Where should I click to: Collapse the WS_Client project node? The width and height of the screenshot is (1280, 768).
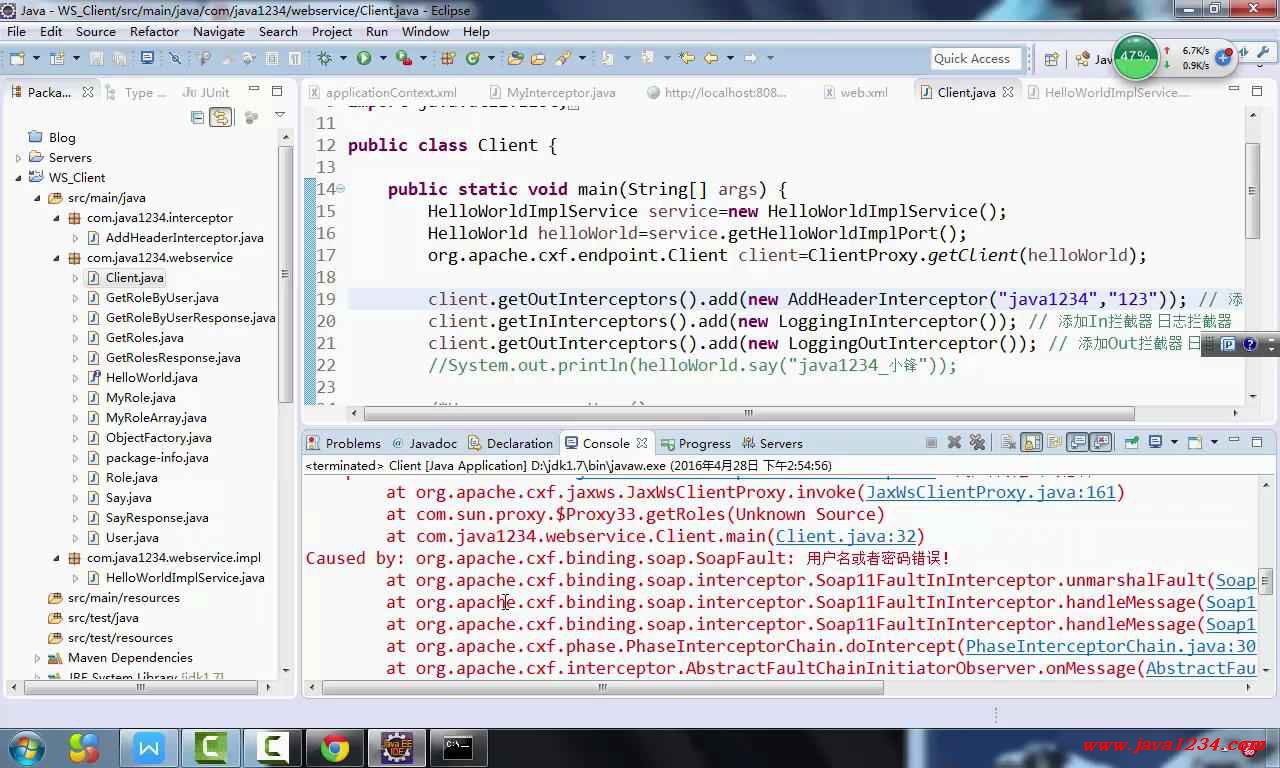[x=18, y=178]
